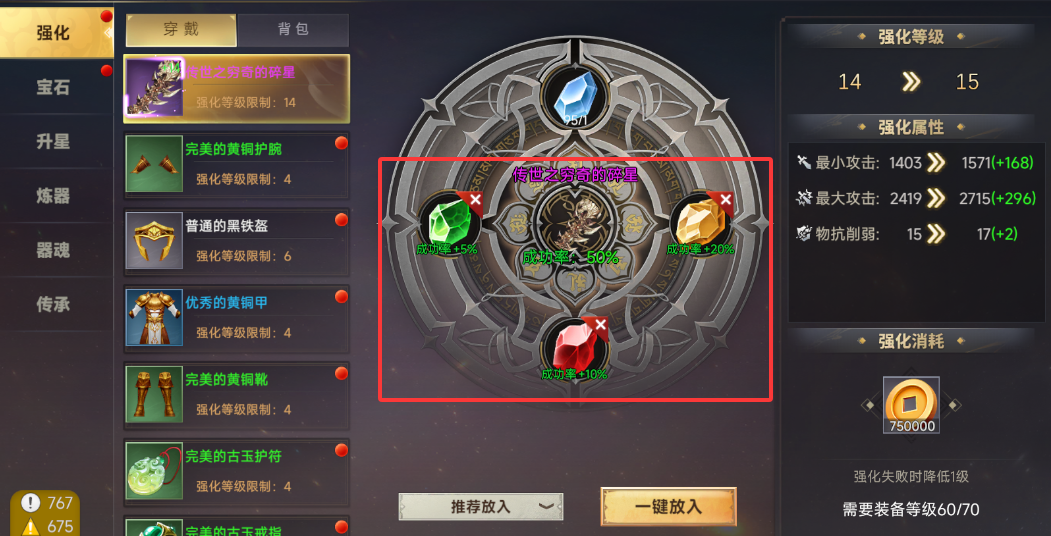
Task: Select 完美的古玉护符 in the equipment list
Action: 236,470
